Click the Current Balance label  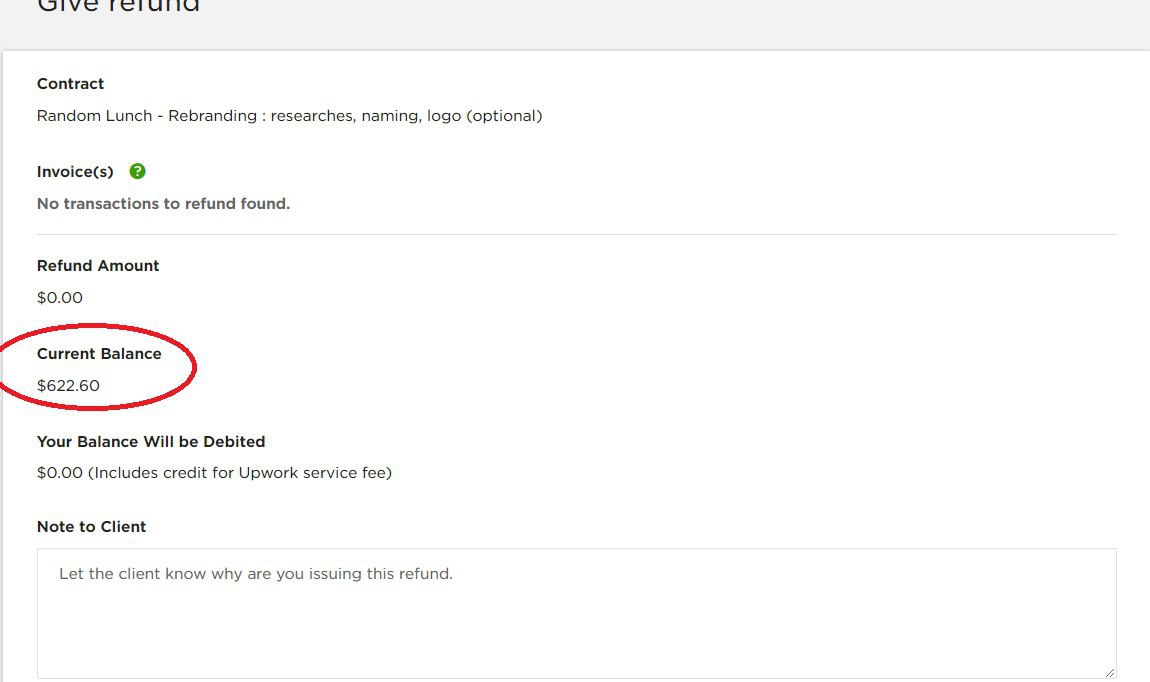pyautogui.click(x=99, y=354)
